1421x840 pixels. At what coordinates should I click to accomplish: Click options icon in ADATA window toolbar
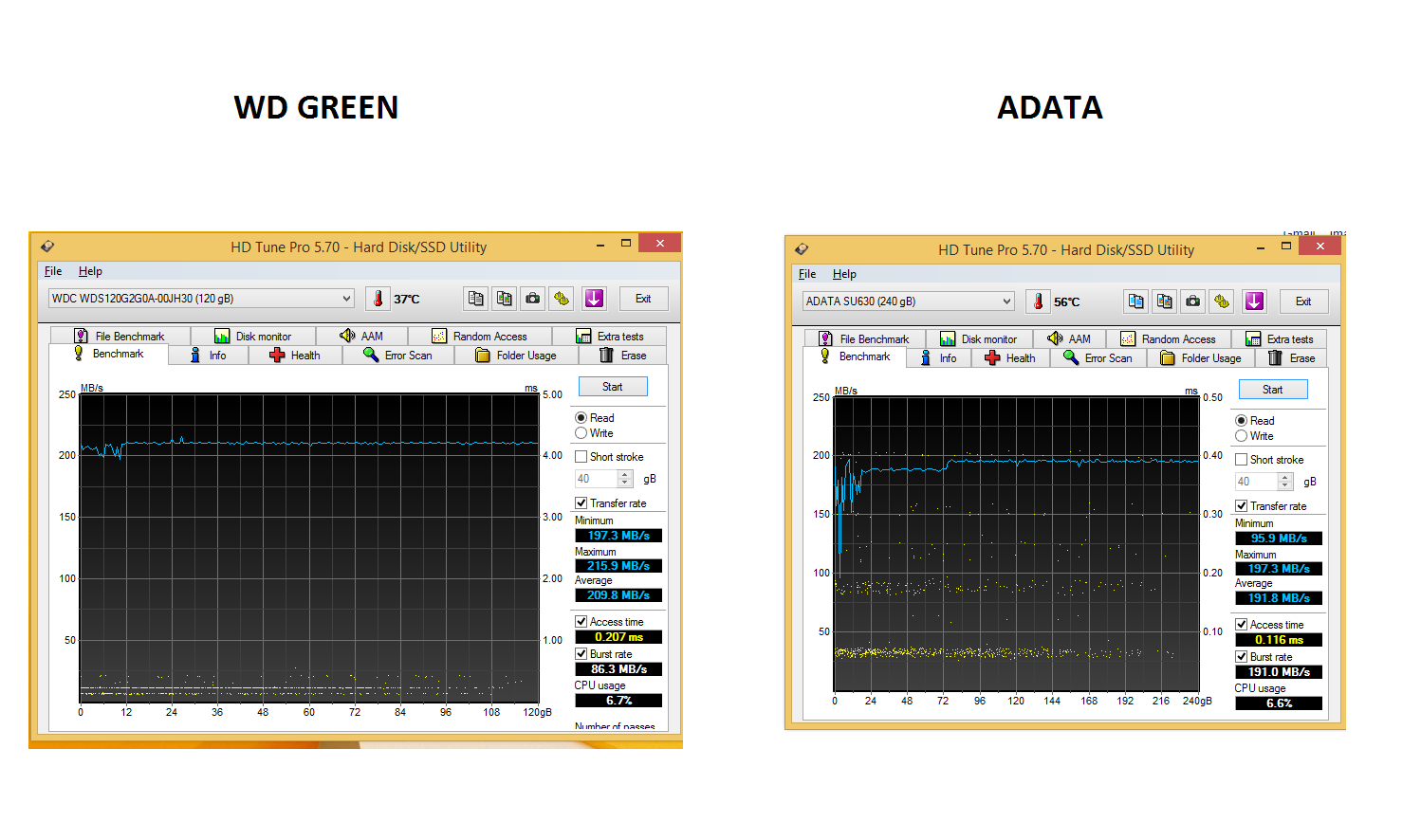1222,301
